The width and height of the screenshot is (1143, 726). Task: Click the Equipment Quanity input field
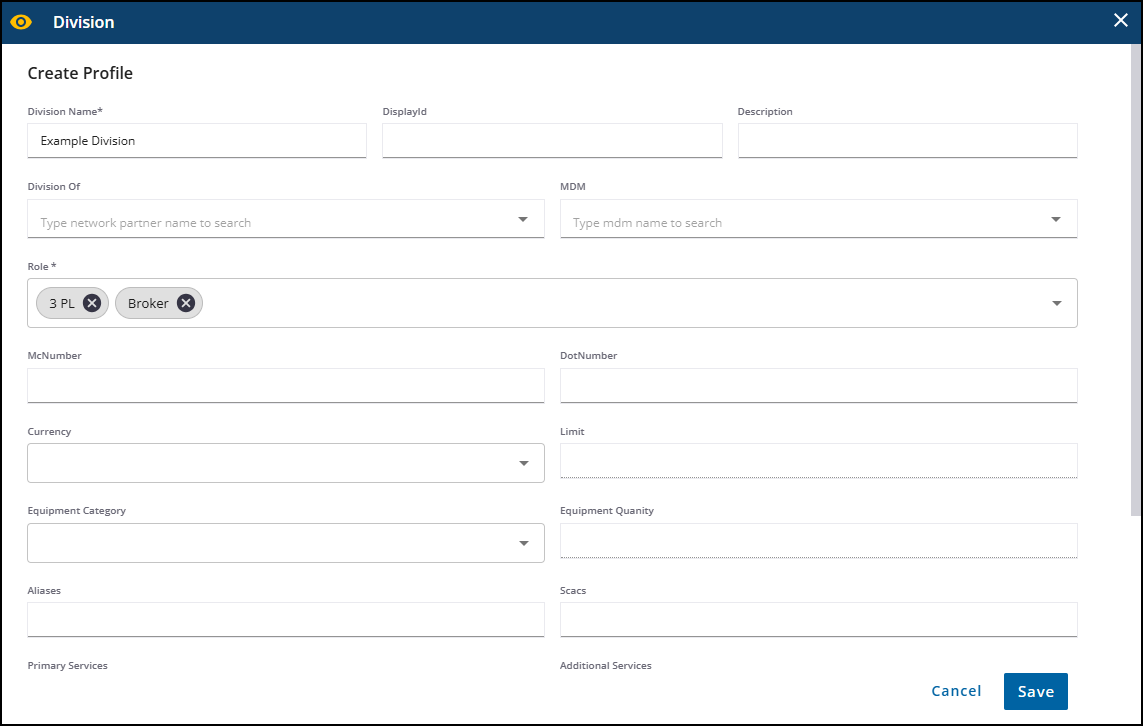coord(818,540)
